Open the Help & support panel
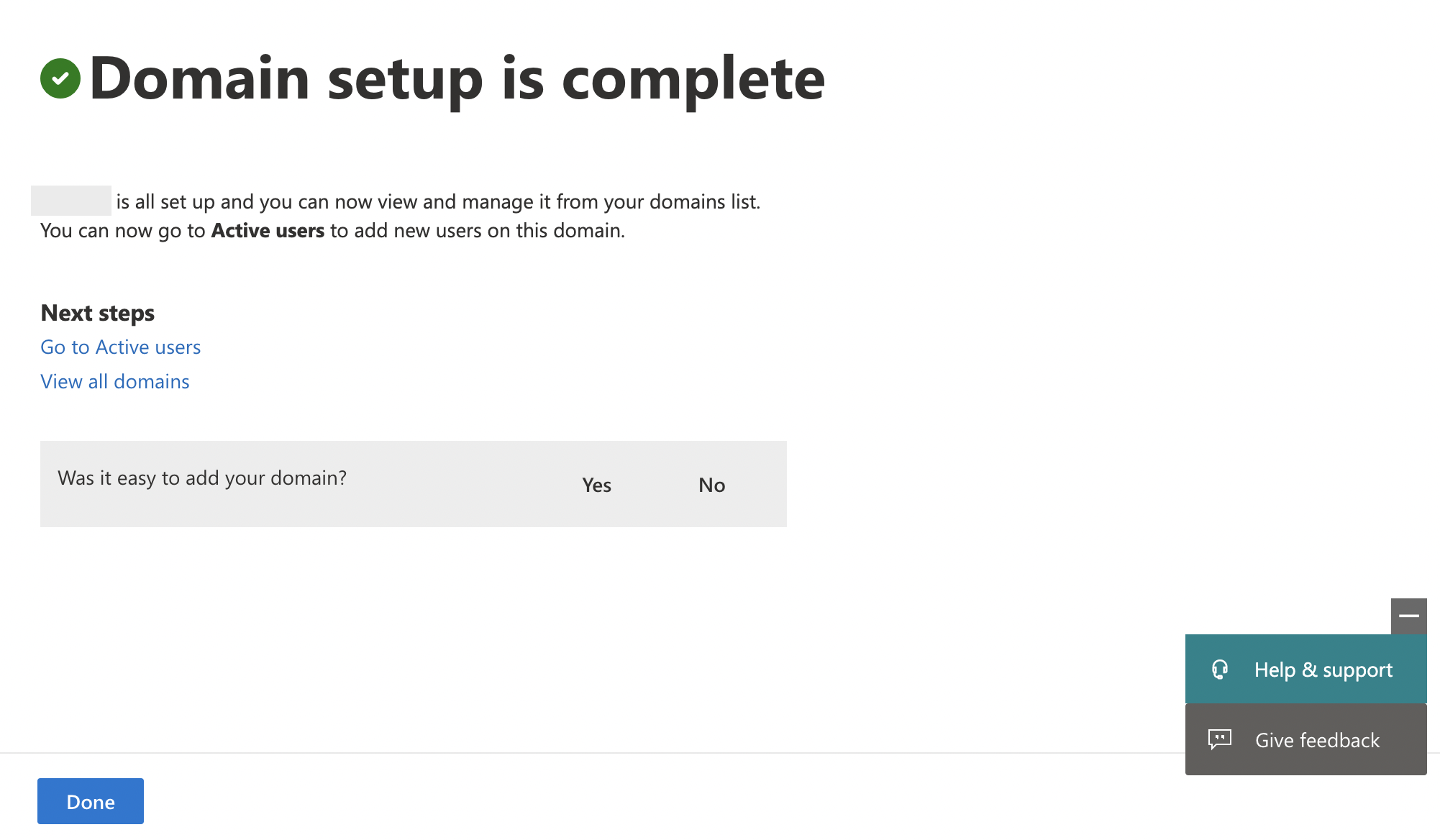The width and height of the screenshot is (1440, 840). pos(1305,669)
